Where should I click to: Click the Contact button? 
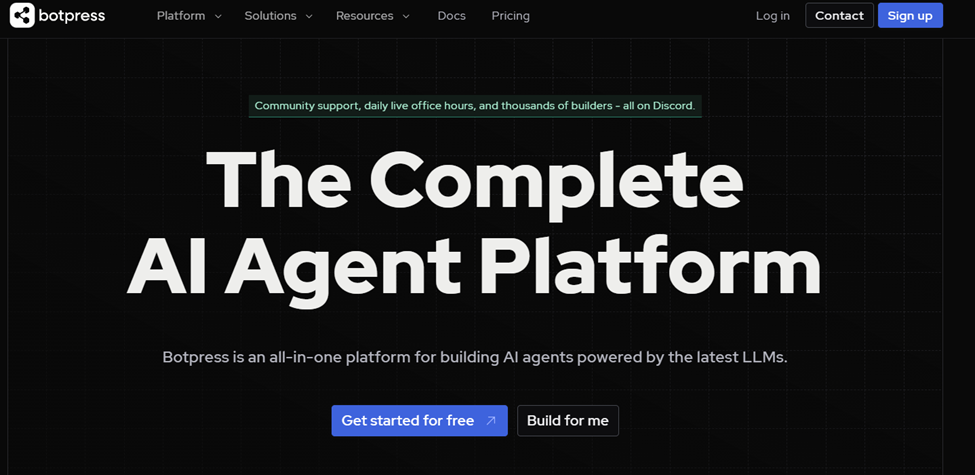point(839,16)
